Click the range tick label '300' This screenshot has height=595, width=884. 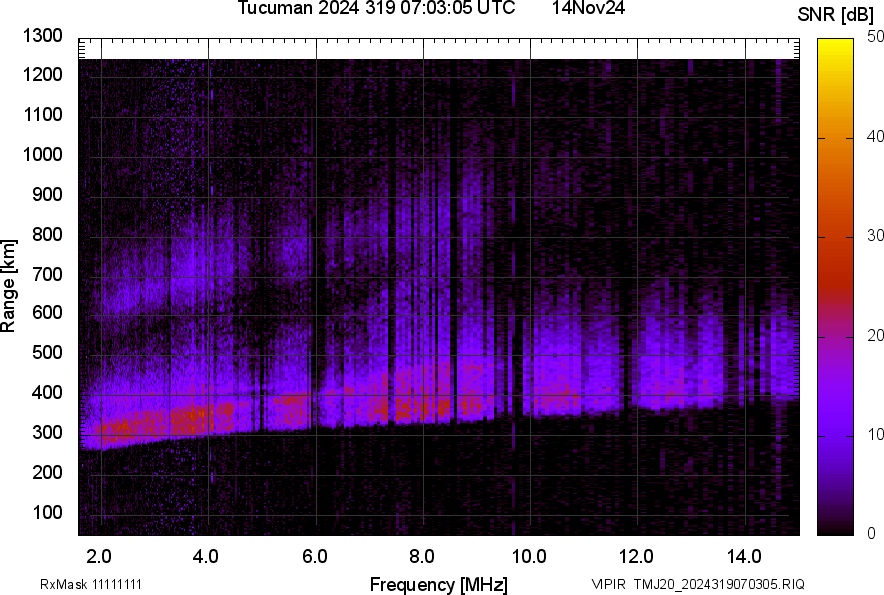(x=47, y=433)
